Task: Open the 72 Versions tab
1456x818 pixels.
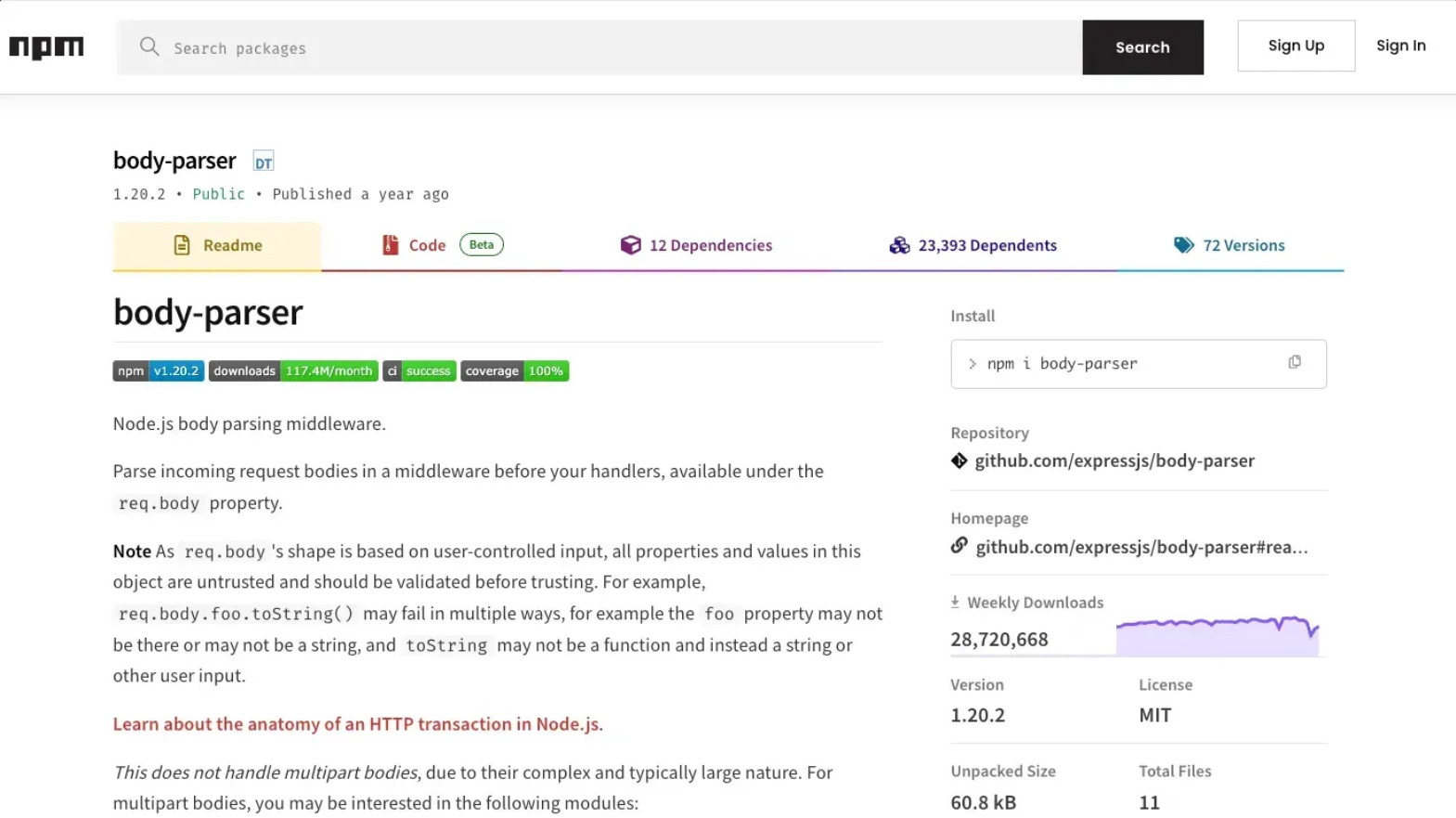Action: tap(1230, 246)
